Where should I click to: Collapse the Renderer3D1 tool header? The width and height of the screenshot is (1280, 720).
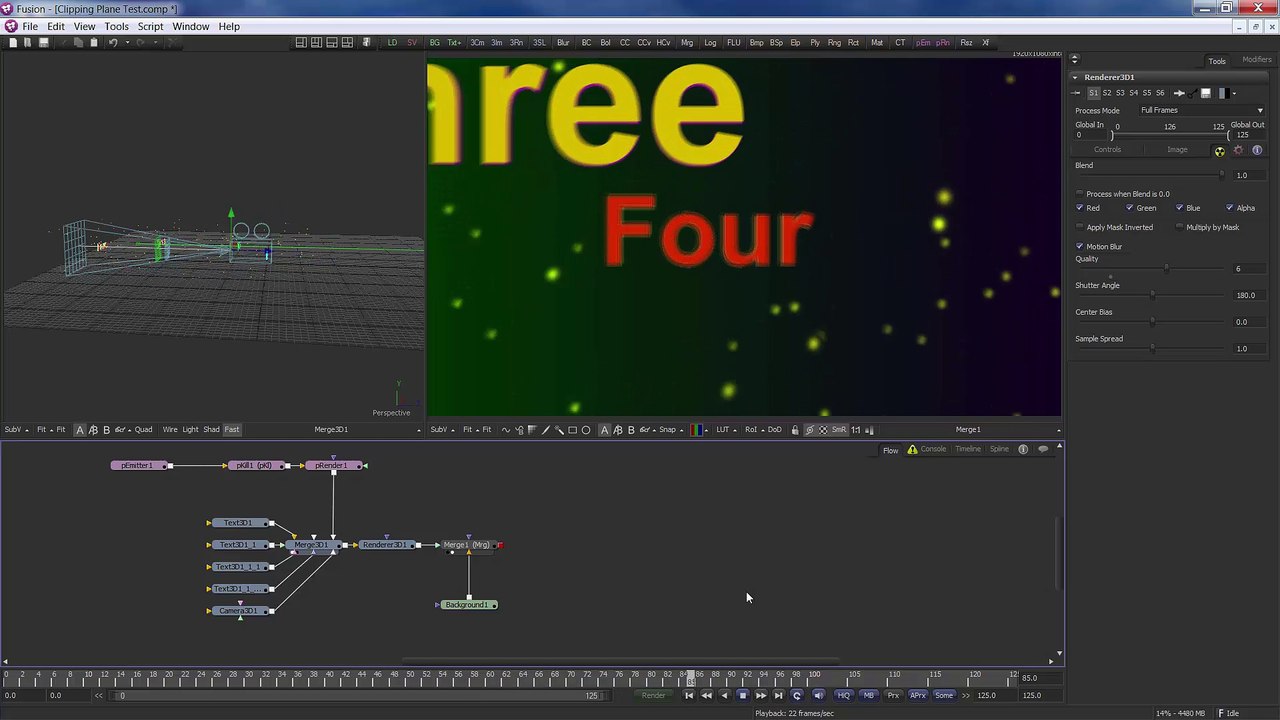coord(1075,77)
